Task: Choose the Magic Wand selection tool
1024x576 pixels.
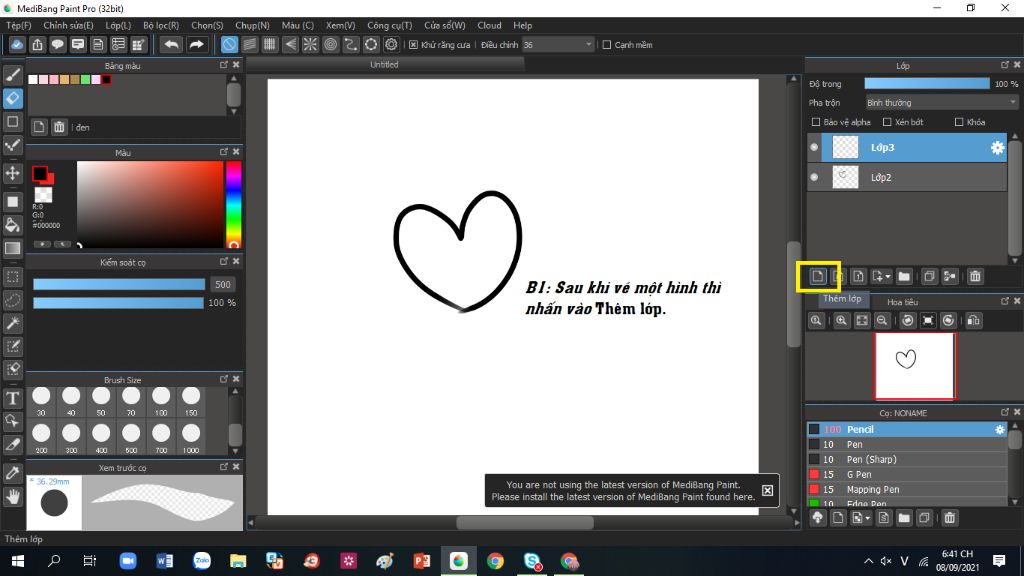Action: pos(13,323)
